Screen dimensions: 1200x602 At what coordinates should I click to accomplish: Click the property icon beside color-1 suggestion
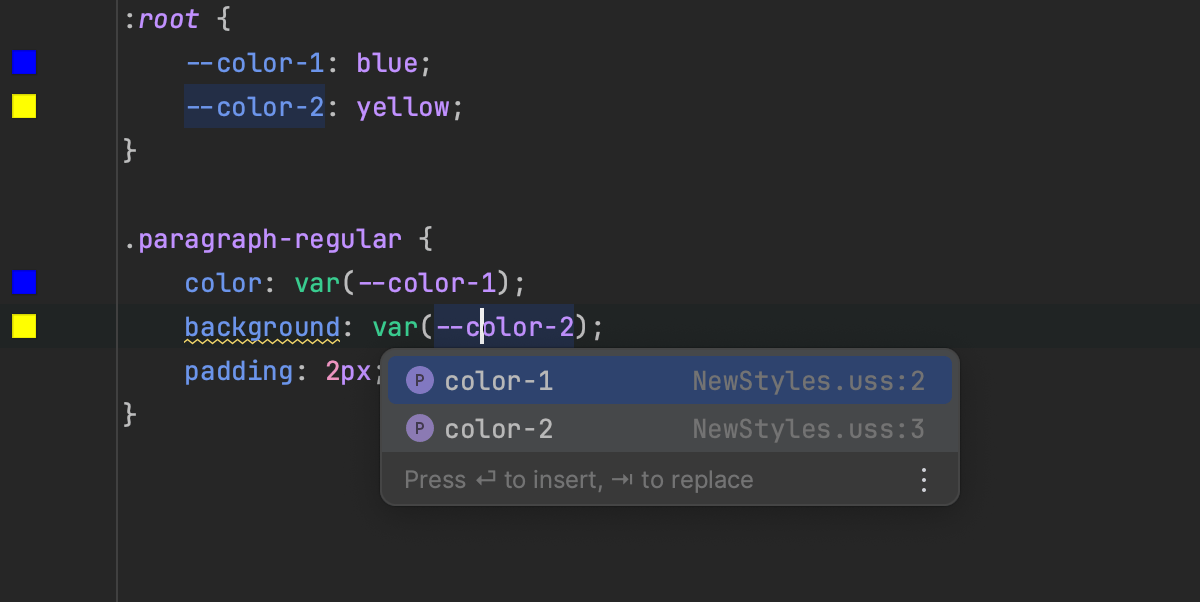[x=420, y=381]
